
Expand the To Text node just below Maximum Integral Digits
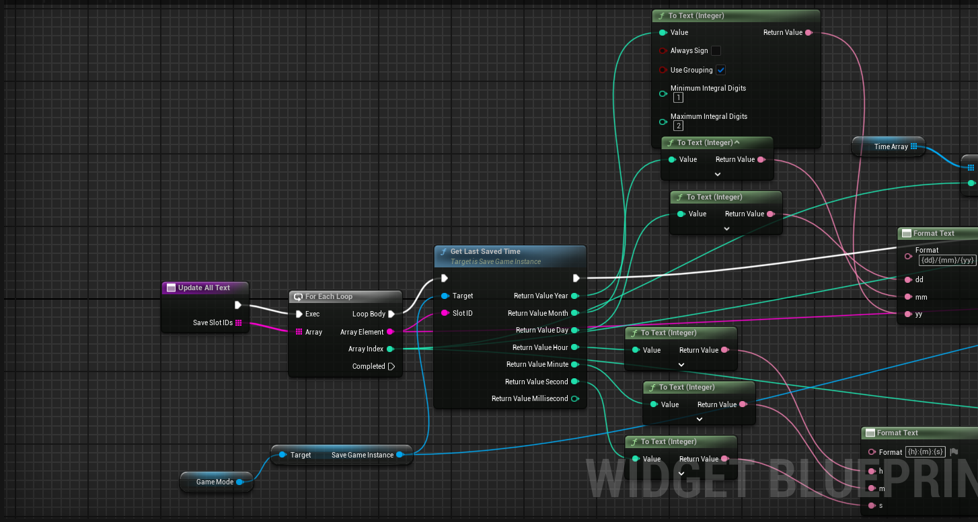pyautogui.click(x=717, y=174)
